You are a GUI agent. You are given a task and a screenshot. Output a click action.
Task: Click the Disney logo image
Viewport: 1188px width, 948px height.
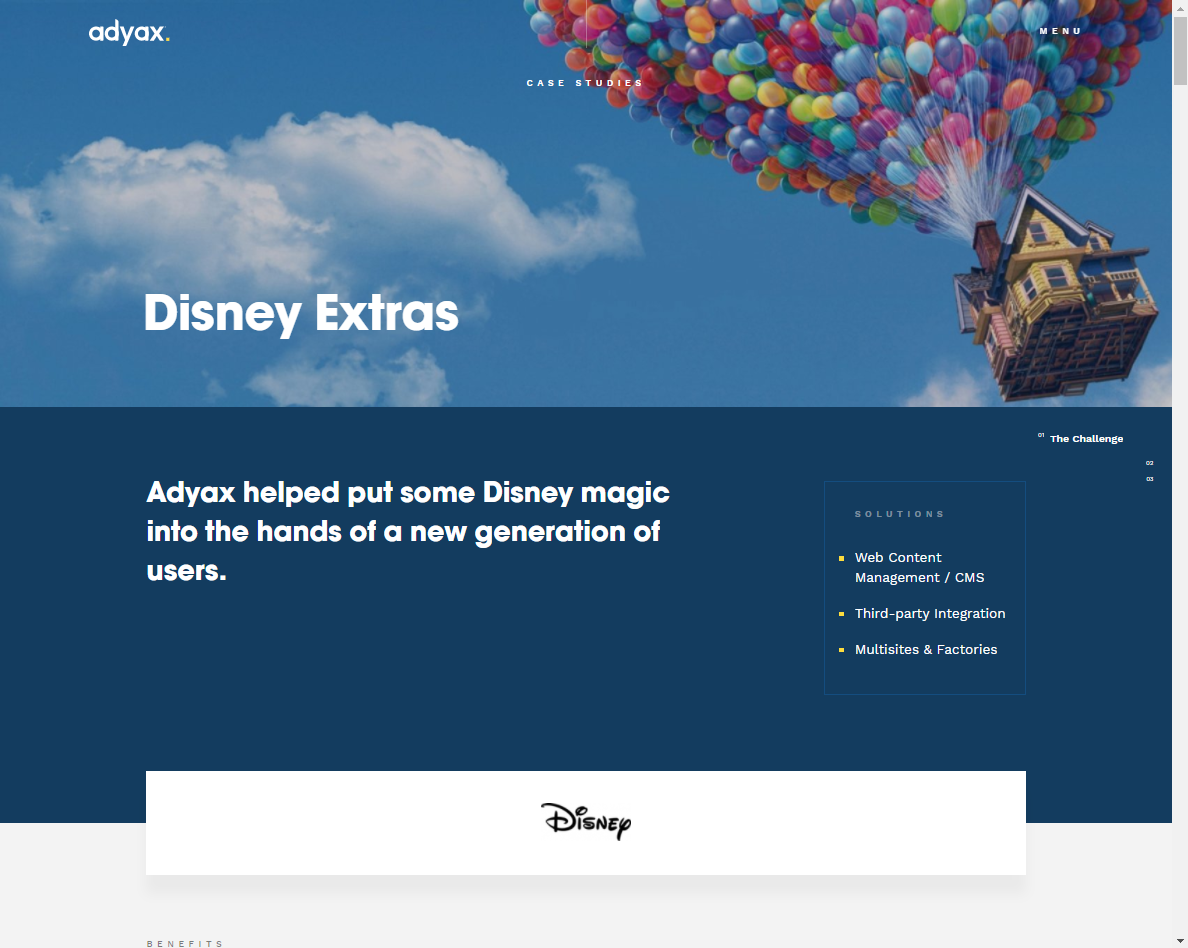[x=586, y=821]
